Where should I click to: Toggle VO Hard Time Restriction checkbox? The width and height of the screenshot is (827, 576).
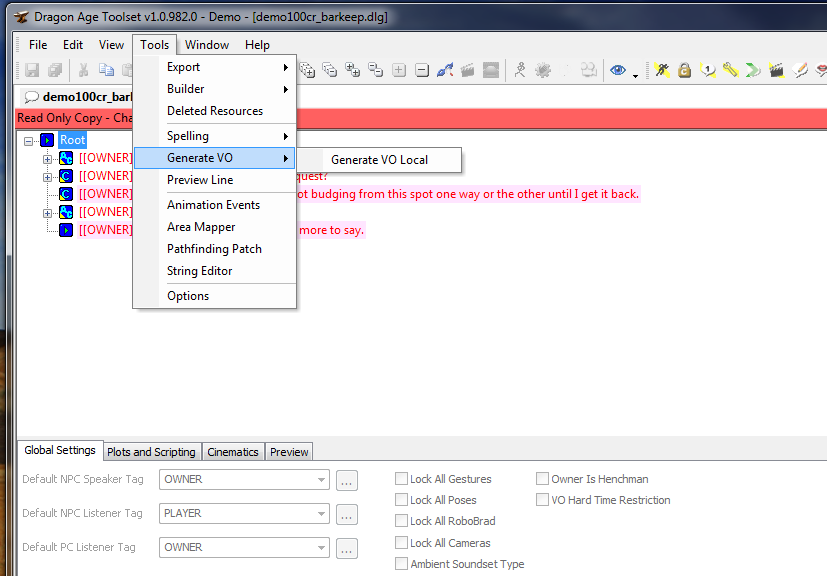point(543,500)
